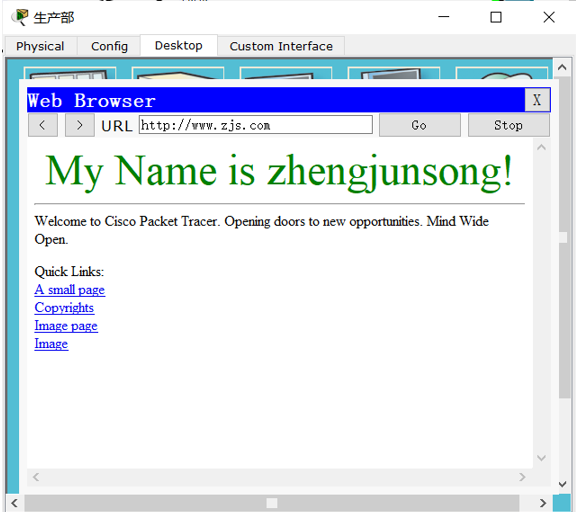Image resolution: width=576 pixels, height=512 pixels.
Task: Click desktop panel scroll up arrow
Action: pos(562,67)
